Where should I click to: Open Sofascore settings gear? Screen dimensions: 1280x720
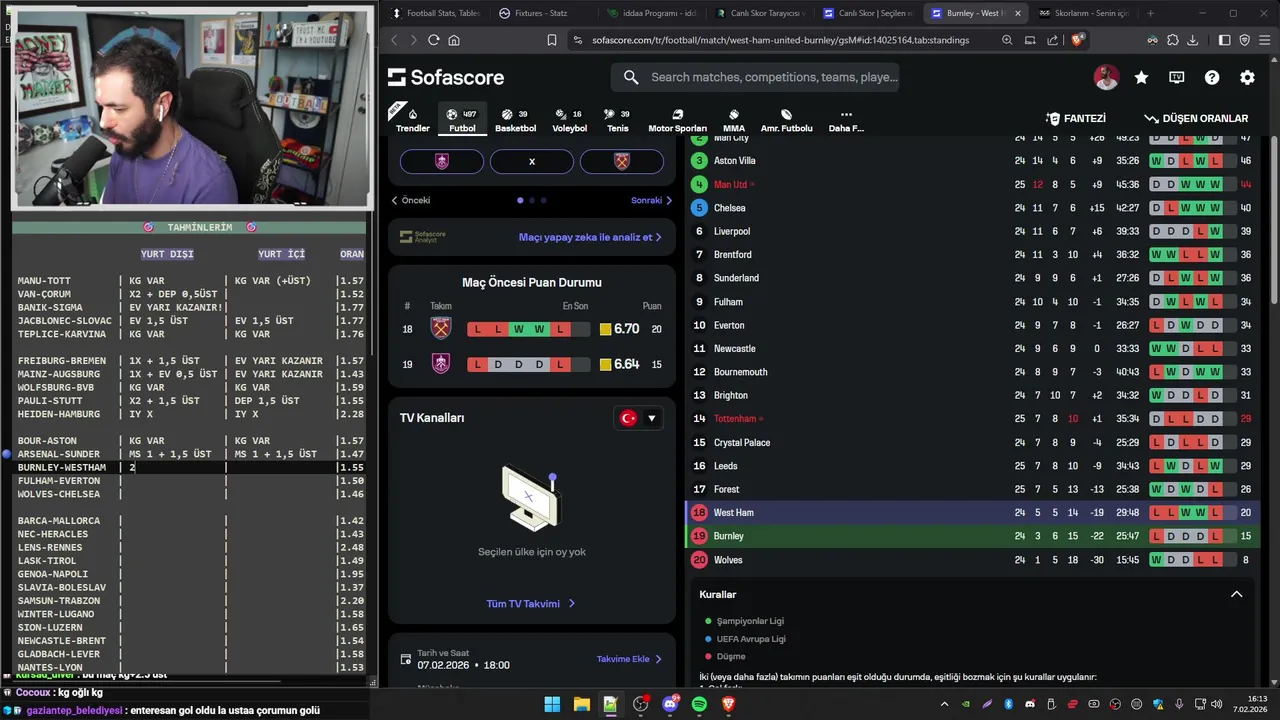coord(1247,77)
